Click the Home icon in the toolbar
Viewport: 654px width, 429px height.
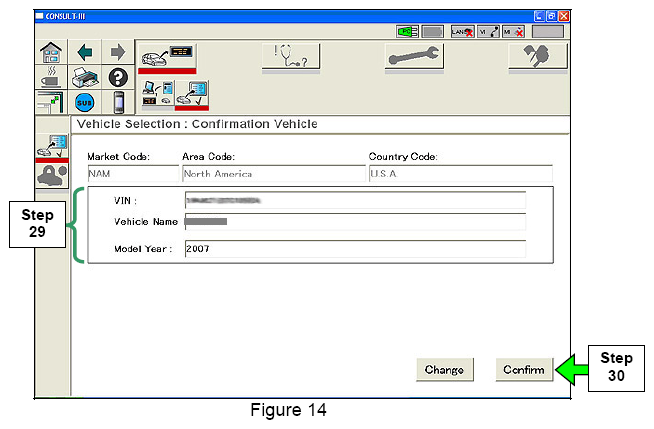coord(49,51)
